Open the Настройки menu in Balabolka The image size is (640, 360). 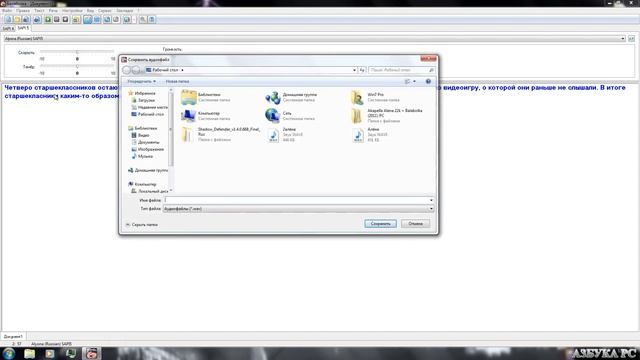(72, 11)
